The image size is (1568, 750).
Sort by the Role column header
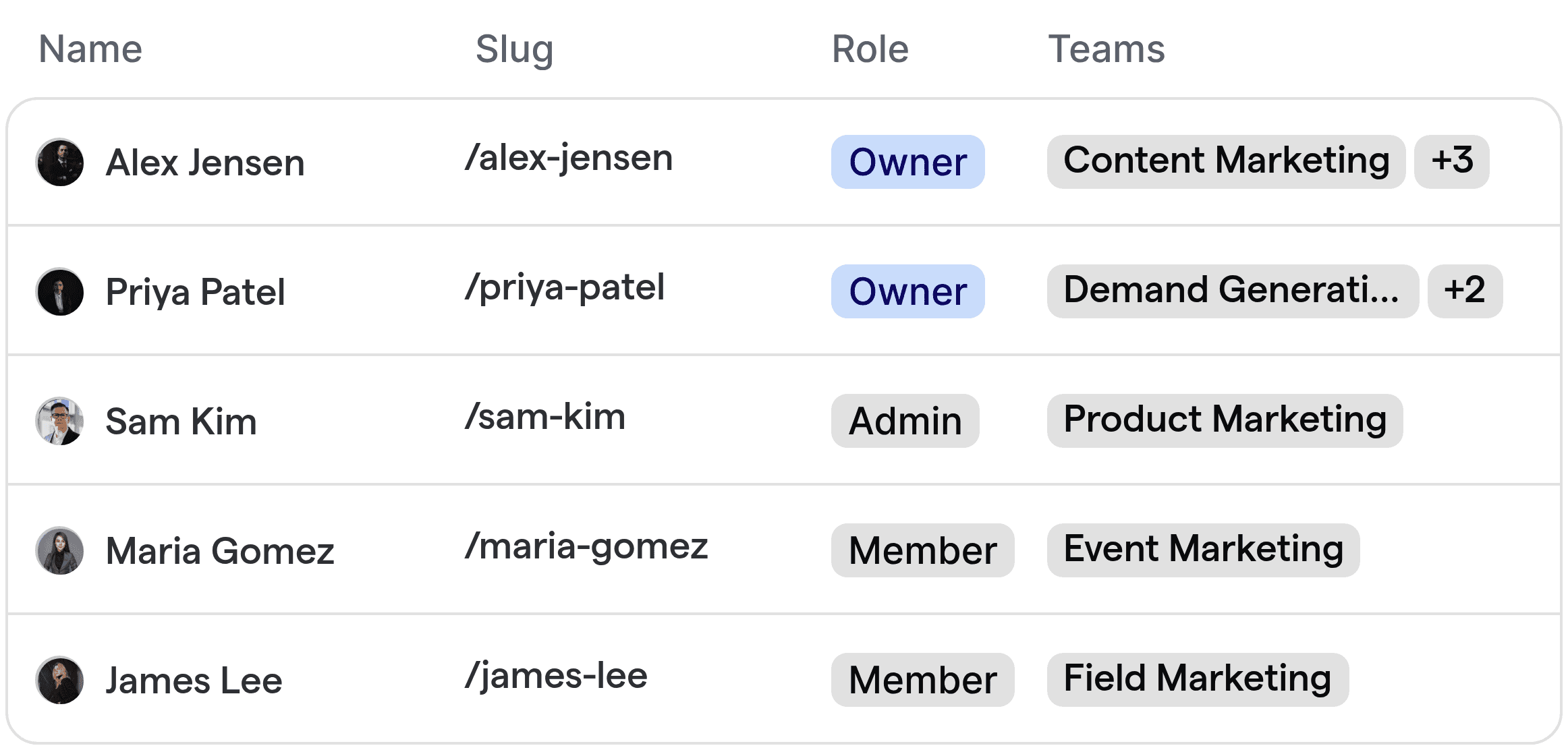point(869,49)
